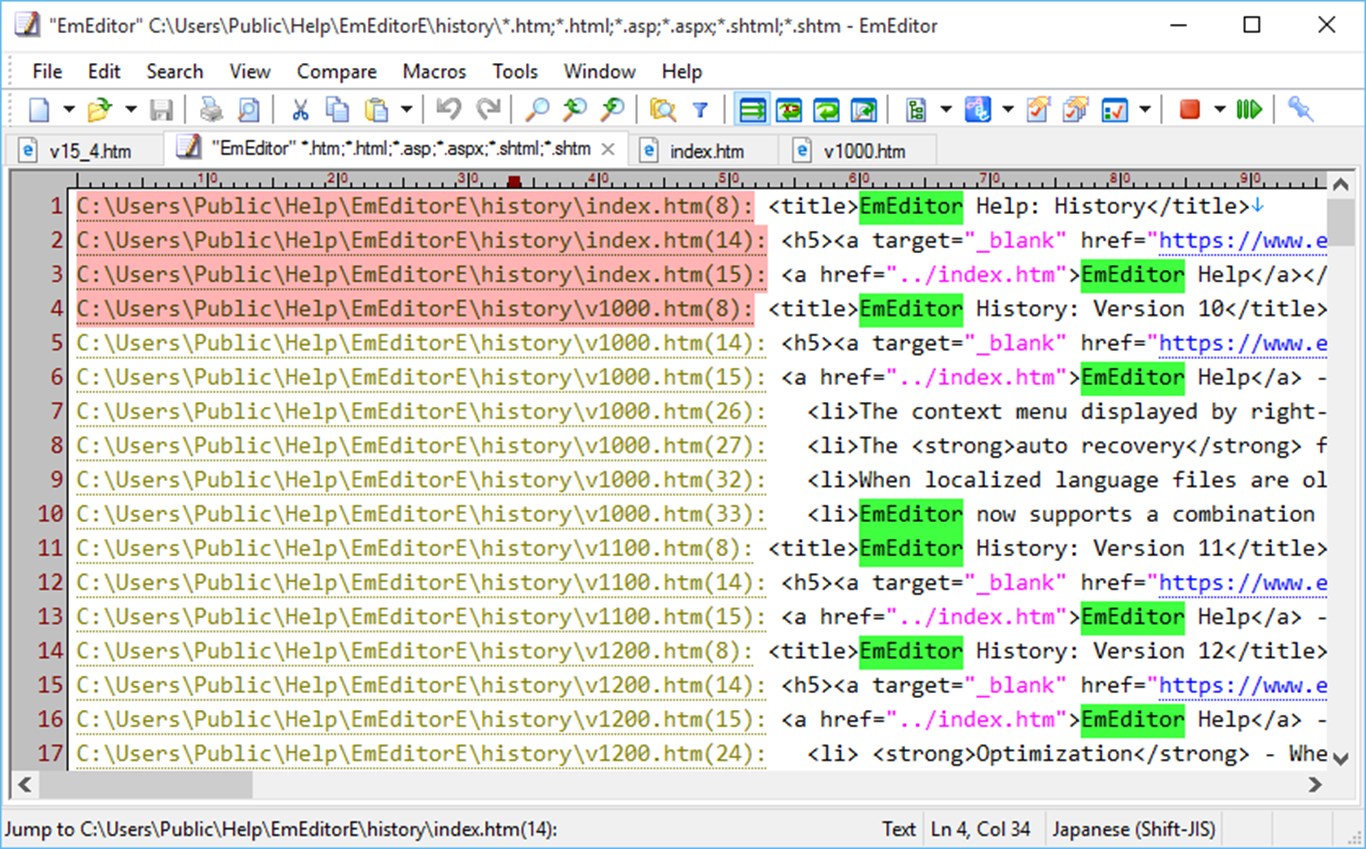
Task: Toggle Wrap by Characters mode
Action: click(x=789, y=109)
